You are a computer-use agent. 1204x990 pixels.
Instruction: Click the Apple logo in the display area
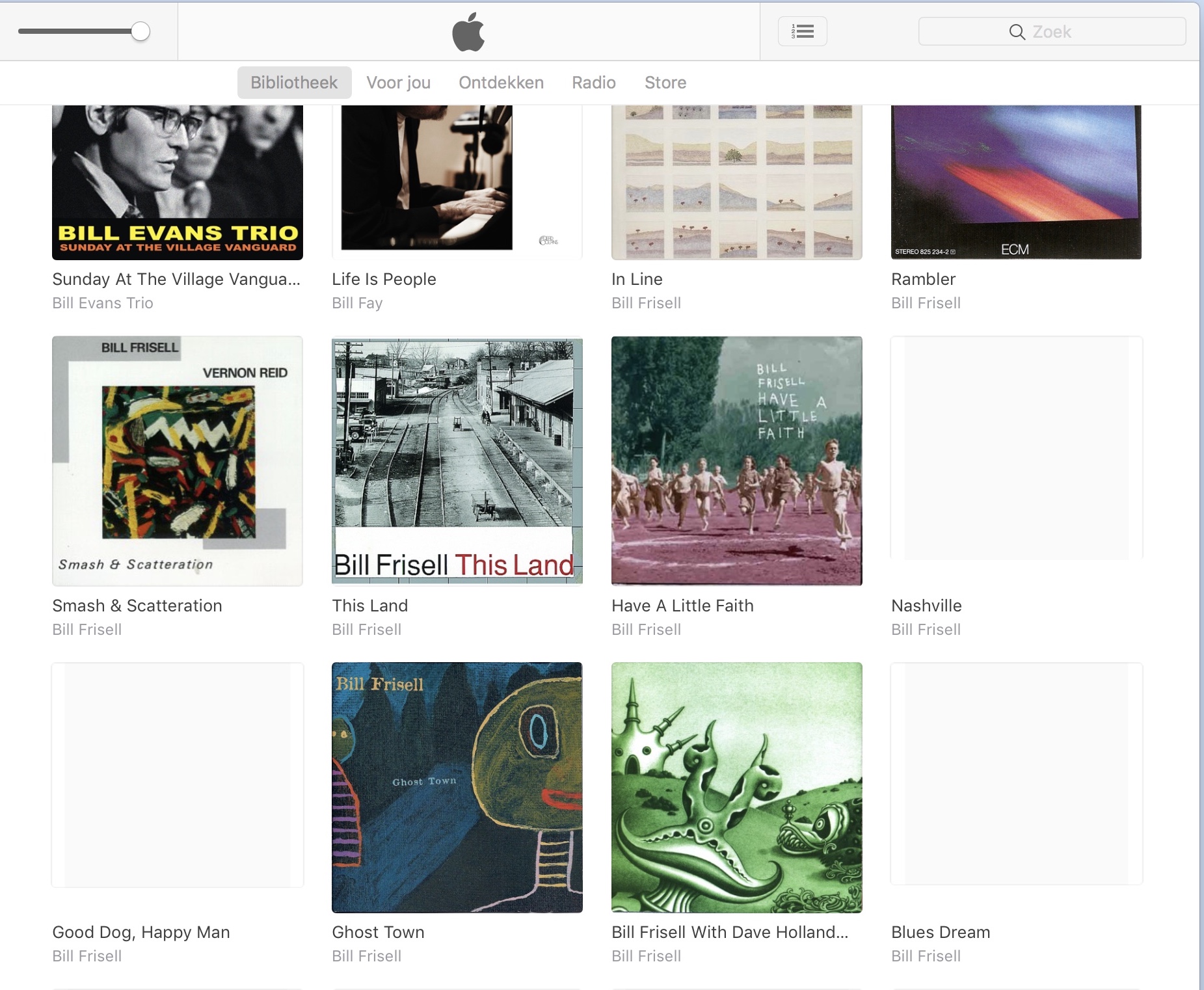(x=468, y=31)
